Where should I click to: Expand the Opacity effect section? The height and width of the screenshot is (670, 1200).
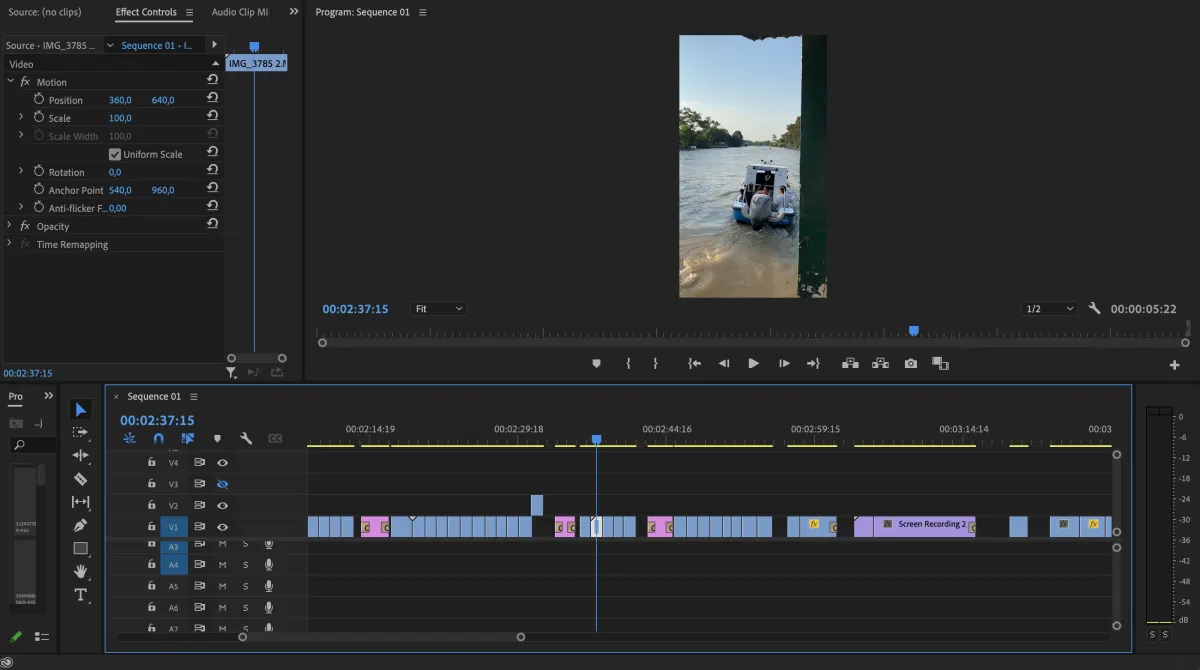[x=10, y=225]
